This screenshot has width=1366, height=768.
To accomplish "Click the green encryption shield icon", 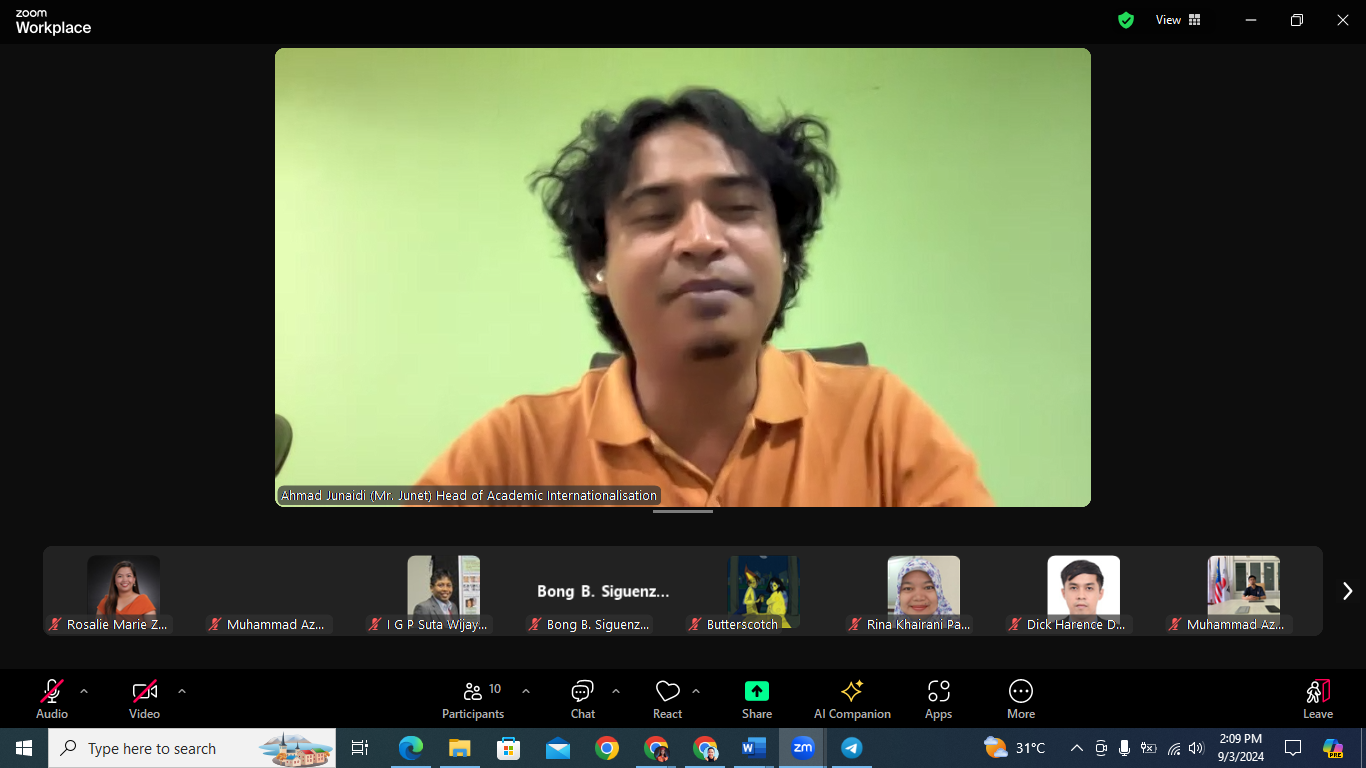I will point(1126,20).
